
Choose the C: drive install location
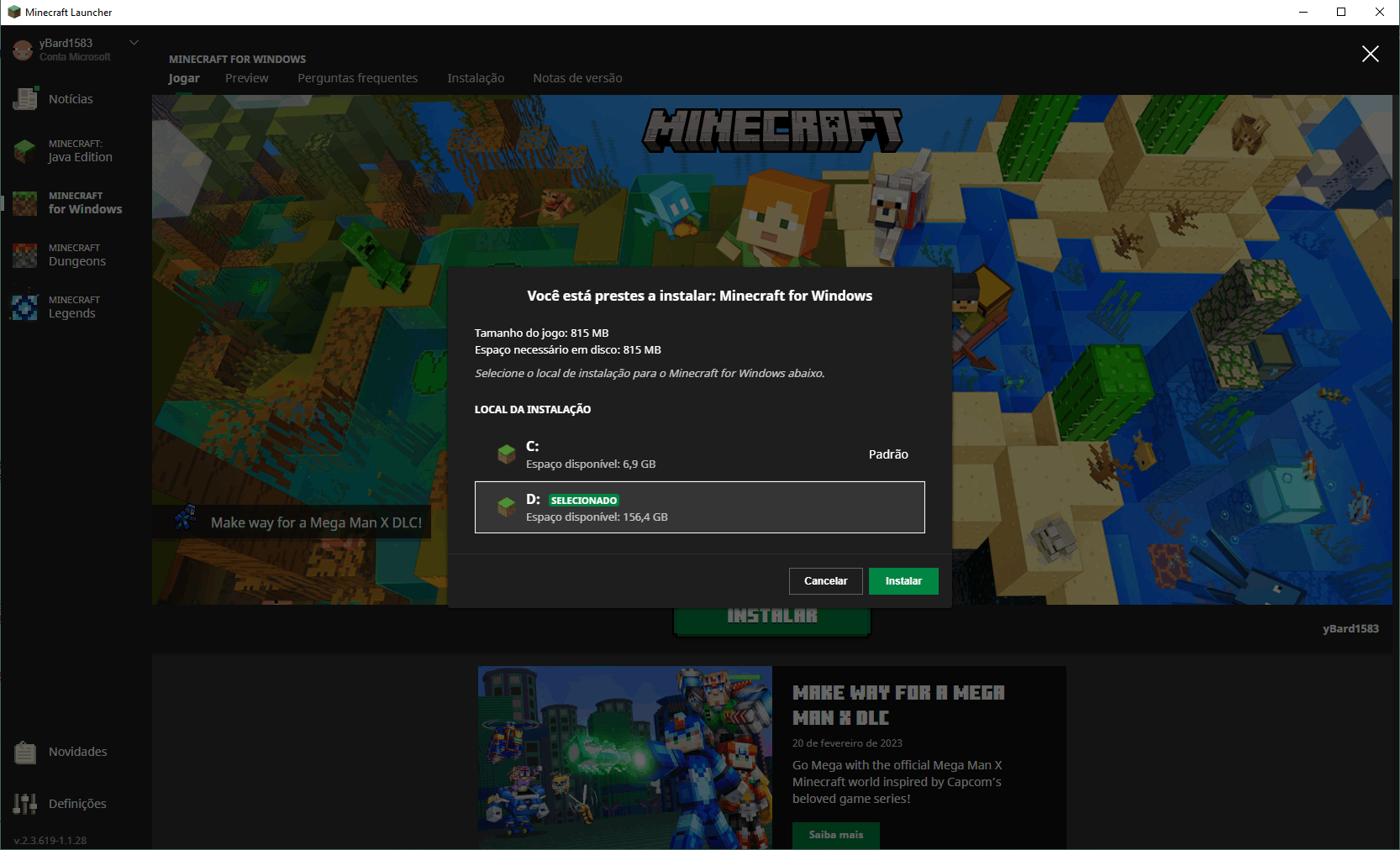[x=700, y=454]
